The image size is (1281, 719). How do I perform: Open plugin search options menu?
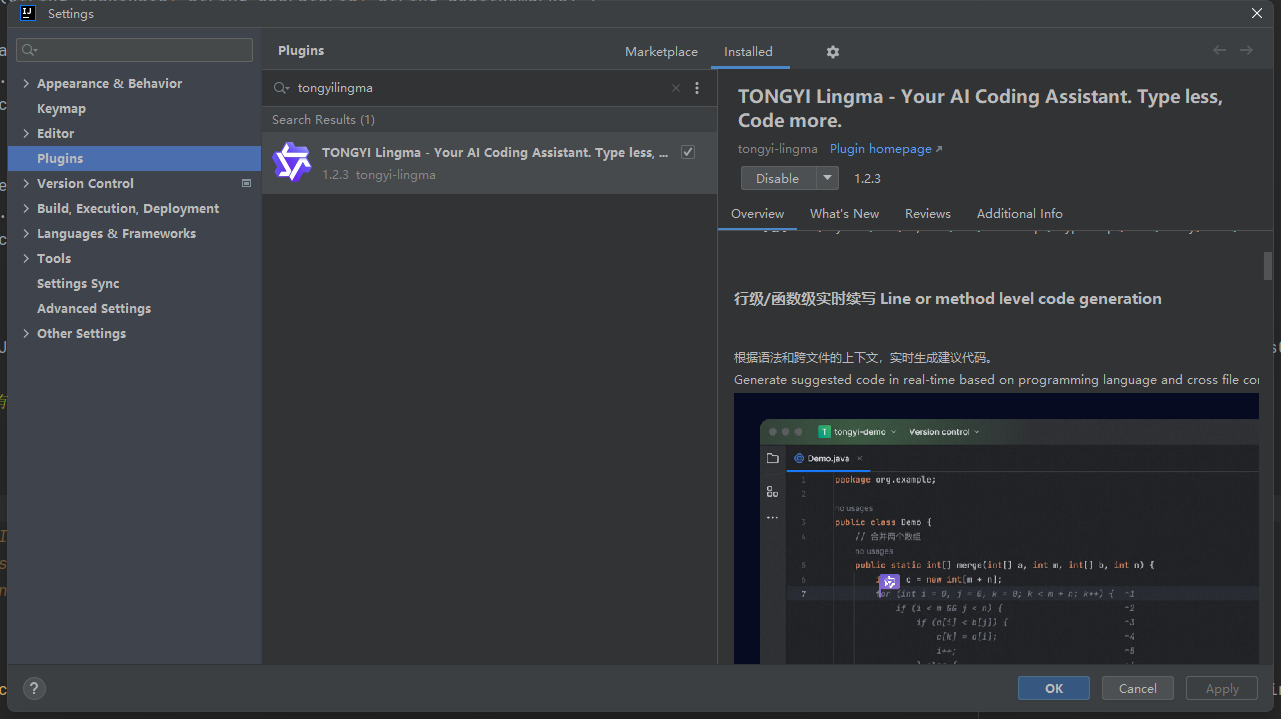tap(697, 88)
